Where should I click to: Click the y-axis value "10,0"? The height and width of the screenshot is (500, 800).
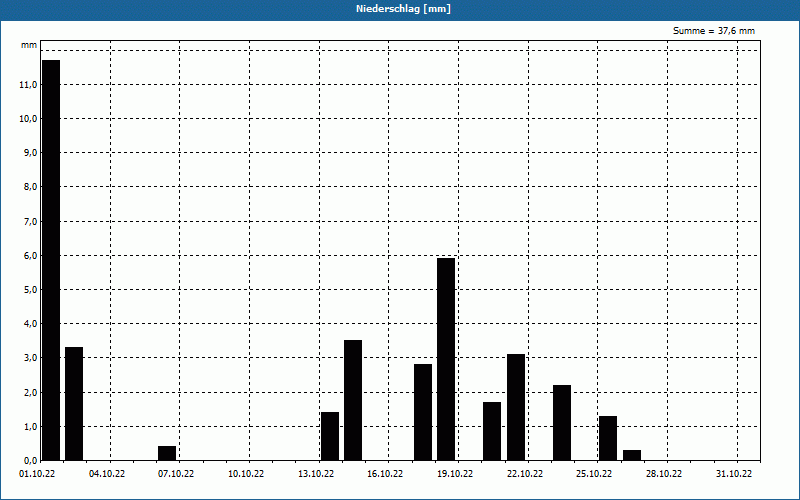[29, 118]
